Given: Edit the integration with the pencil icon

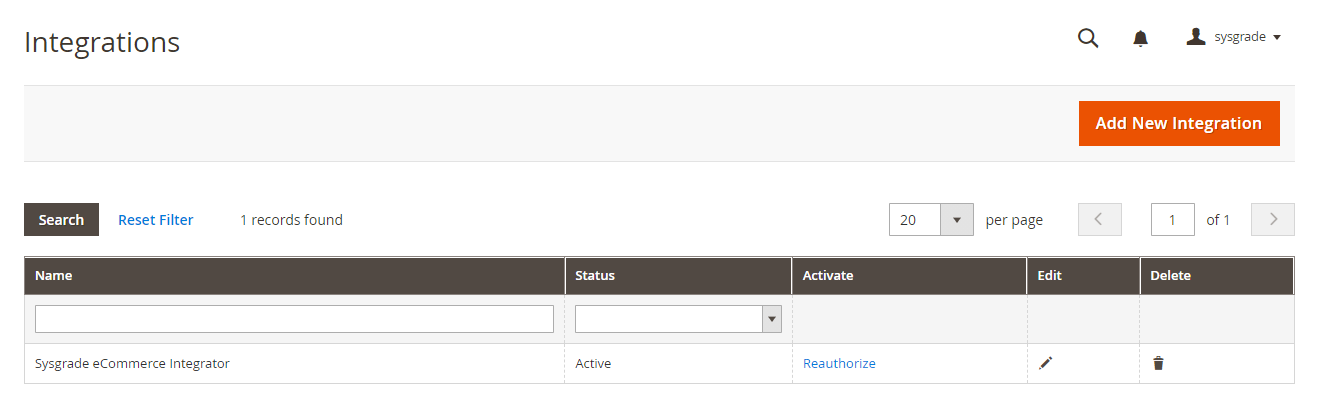Looking at the screenshot, I should coord(1046,363).
